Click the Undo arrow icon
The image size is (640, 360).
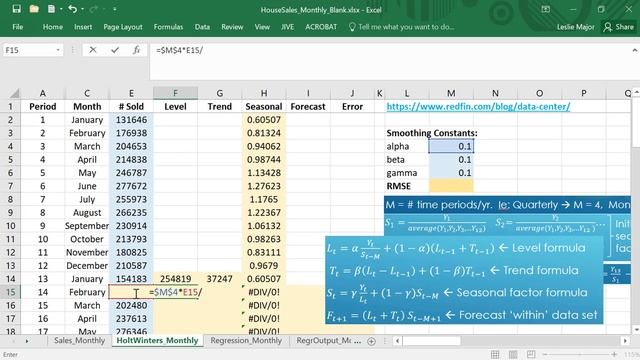72,9
